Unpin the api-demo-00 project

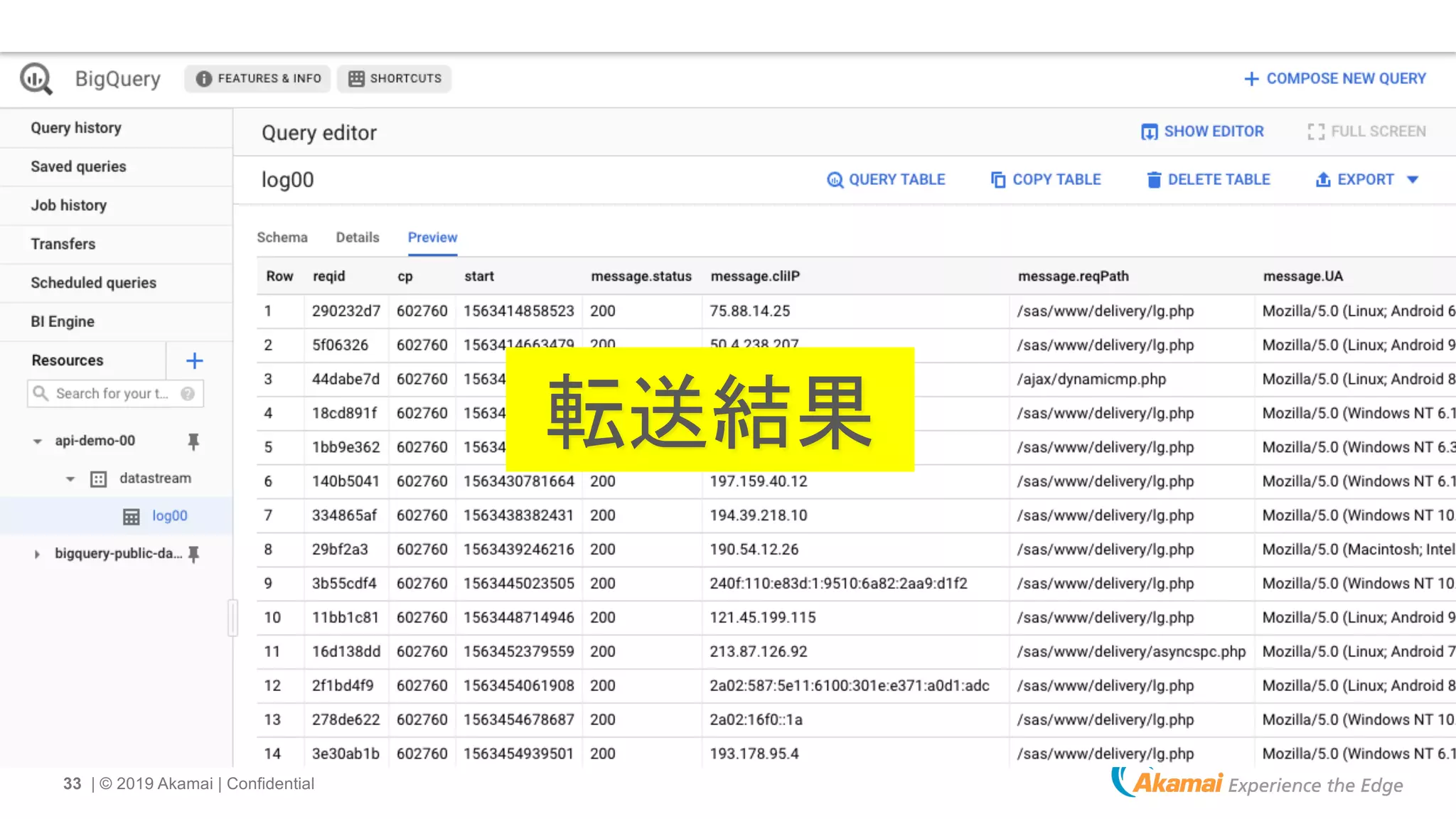(x=193, y=441)
